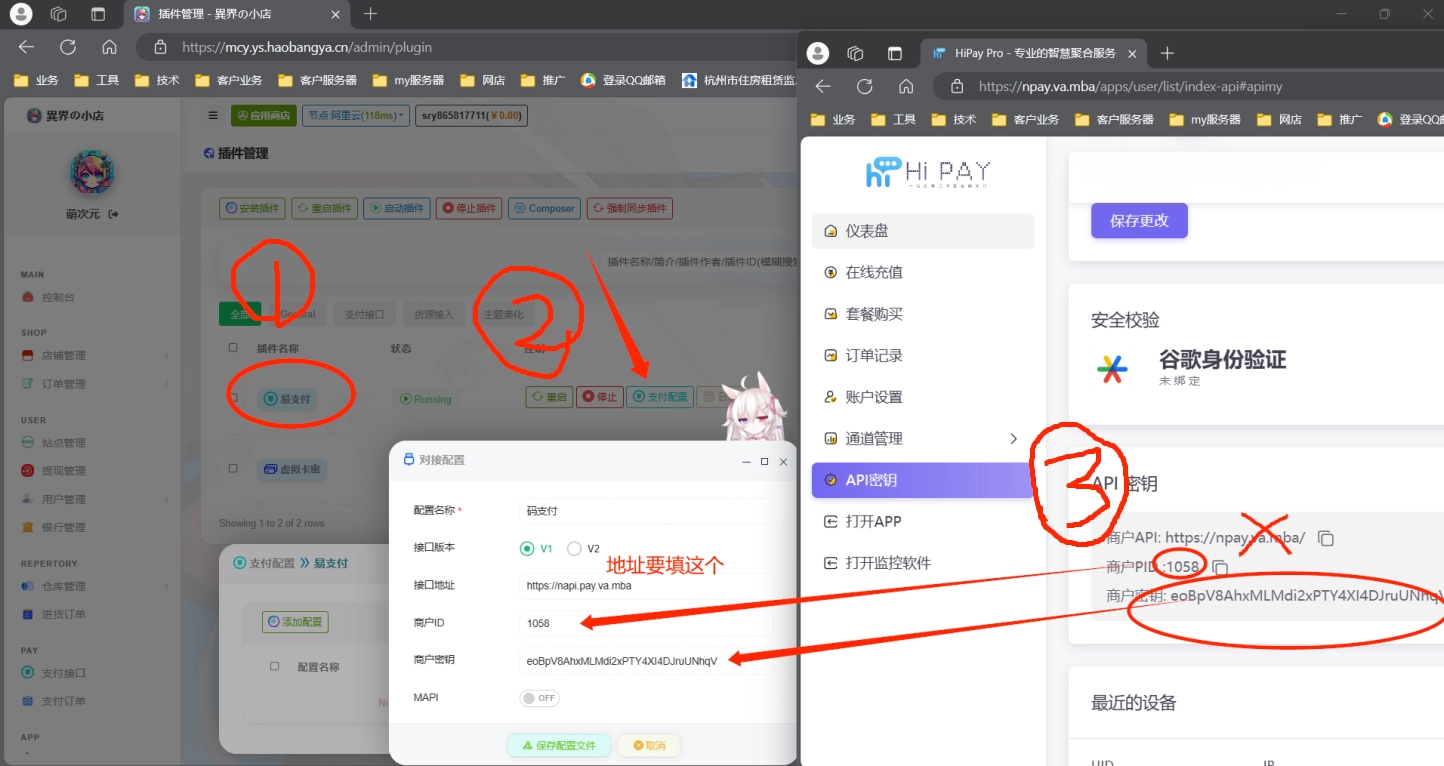Open new tab in the HiPay browser window
Viewport: 1444px width, 766px height.
pos(1166,53)
